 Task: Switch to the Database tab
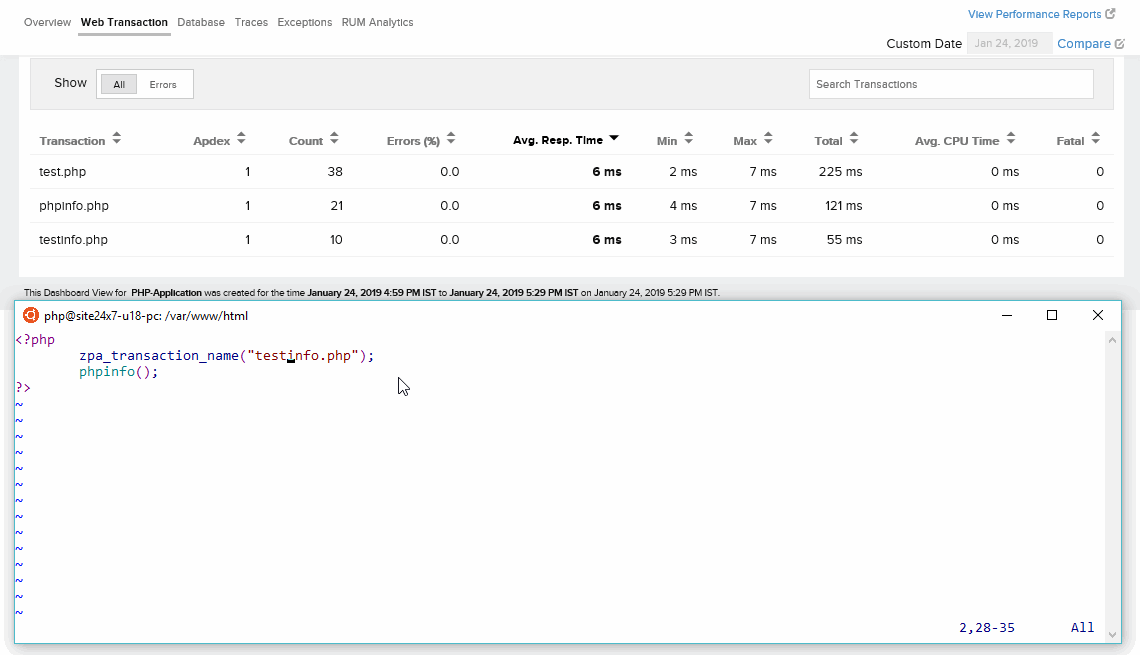pyautogui.click(x=201, y=22)
